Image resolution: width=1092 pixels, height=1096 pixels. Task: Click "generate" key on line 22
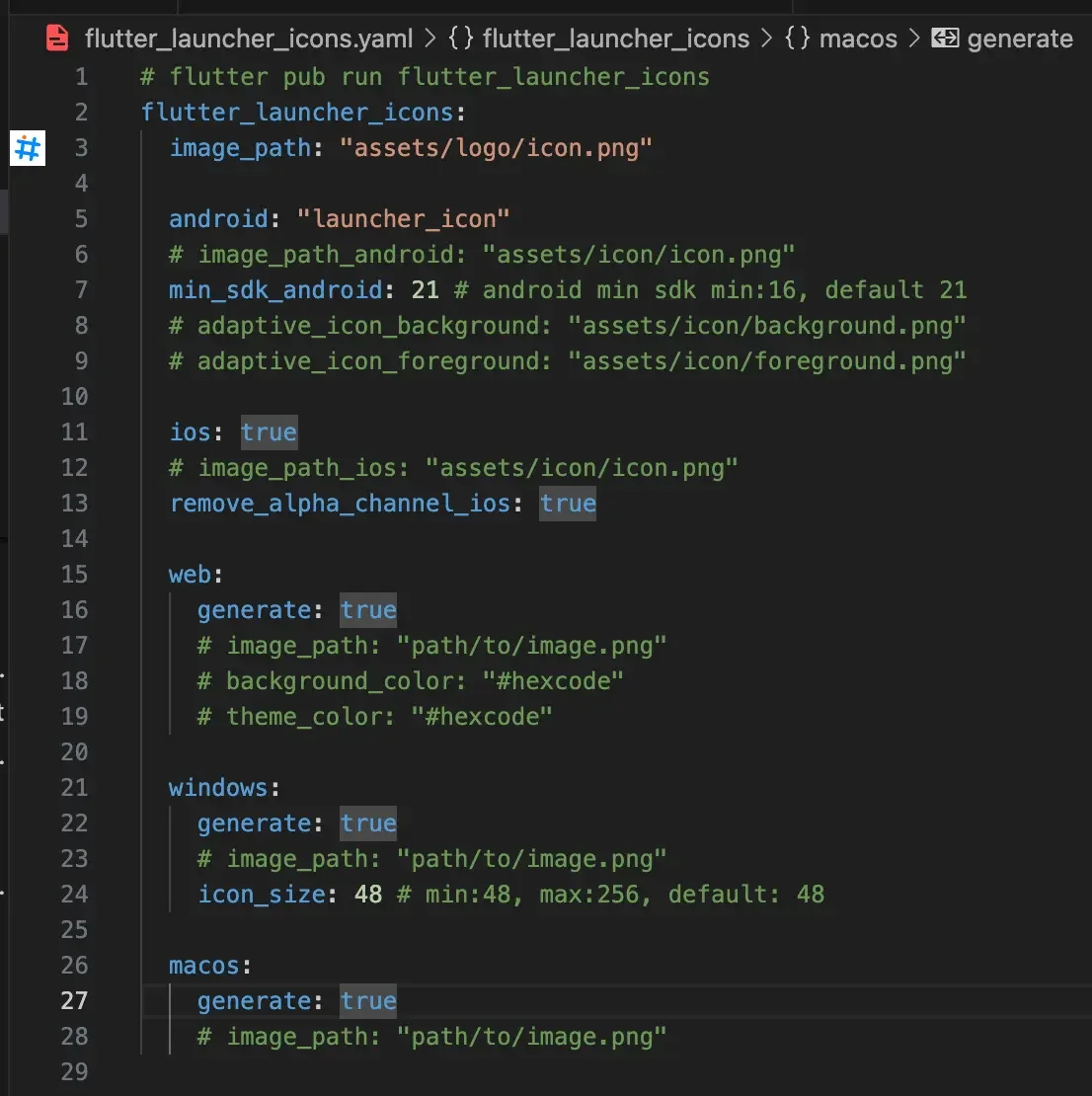coord(255,823)
